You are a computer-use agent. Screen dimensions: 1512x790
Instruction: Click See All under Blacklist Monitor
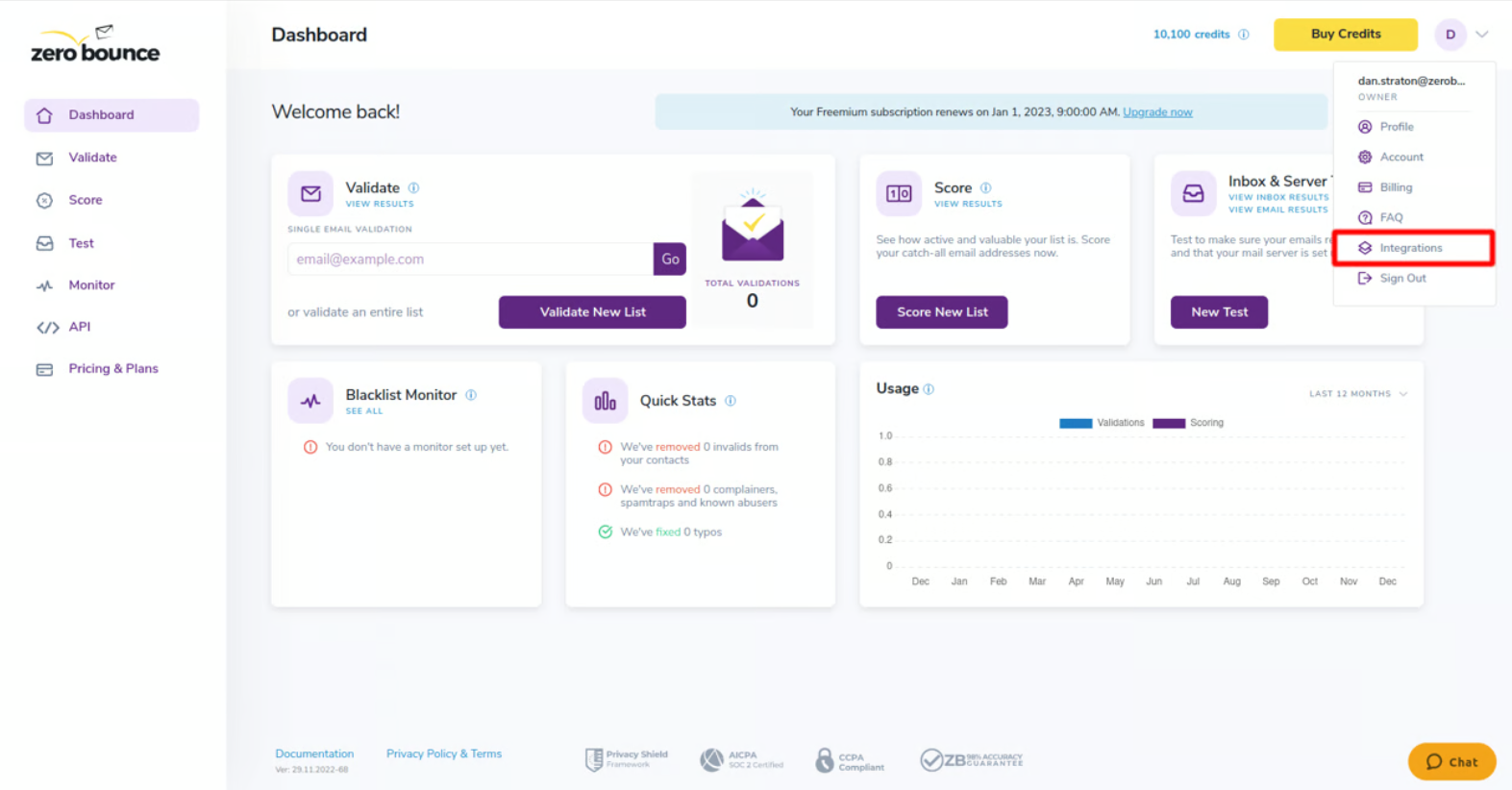(x=364, y=411)
